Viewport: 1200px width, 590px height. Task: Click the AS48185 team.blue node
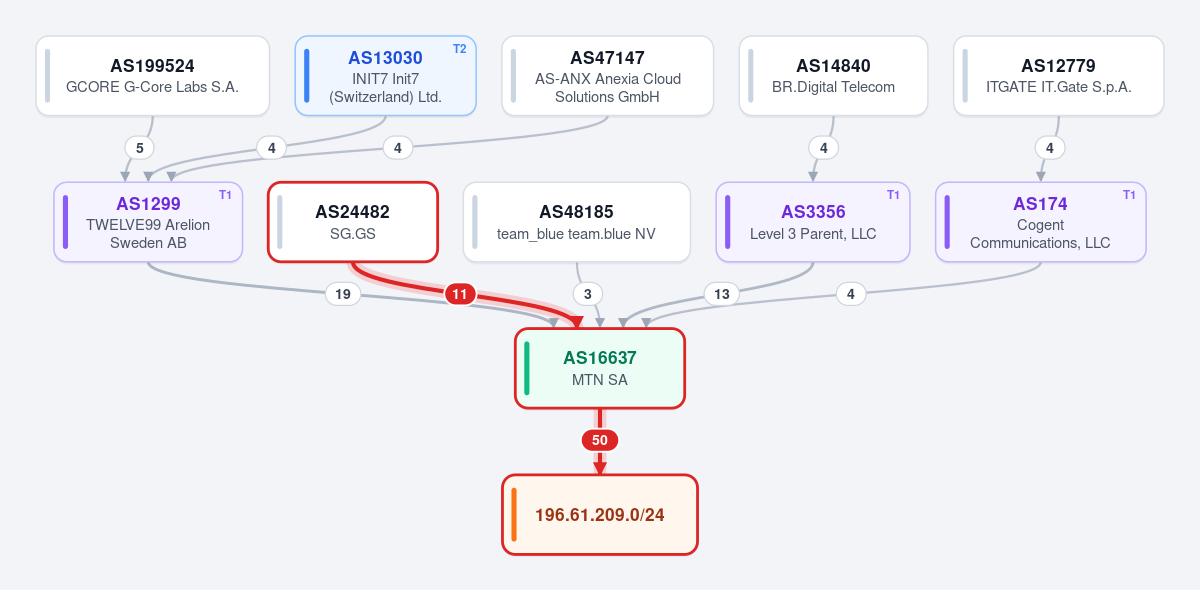click(577, 222)
